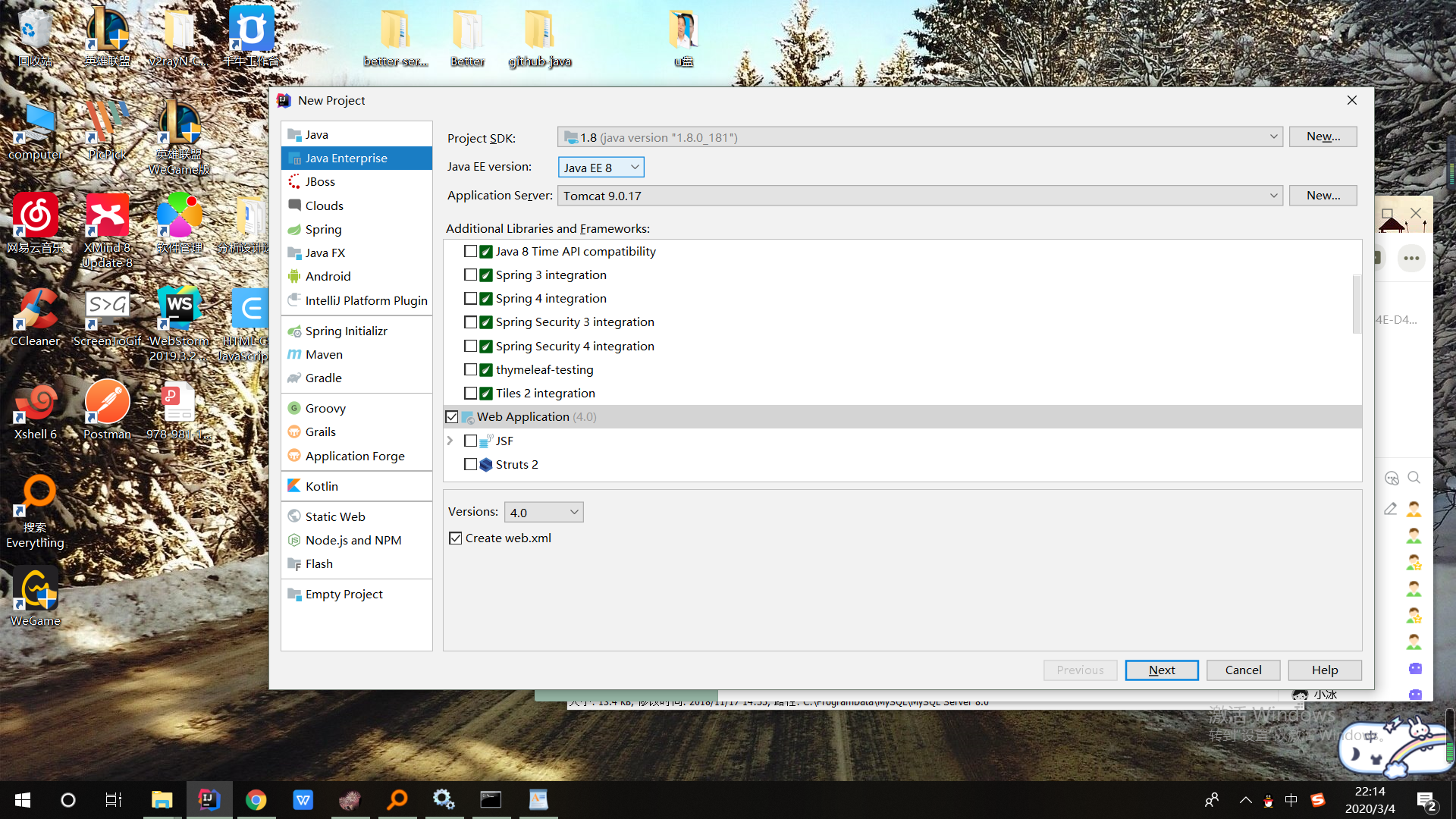Click the taskbar clock showing 22:14
1456x819 pixels.
tap(1370, 800)
